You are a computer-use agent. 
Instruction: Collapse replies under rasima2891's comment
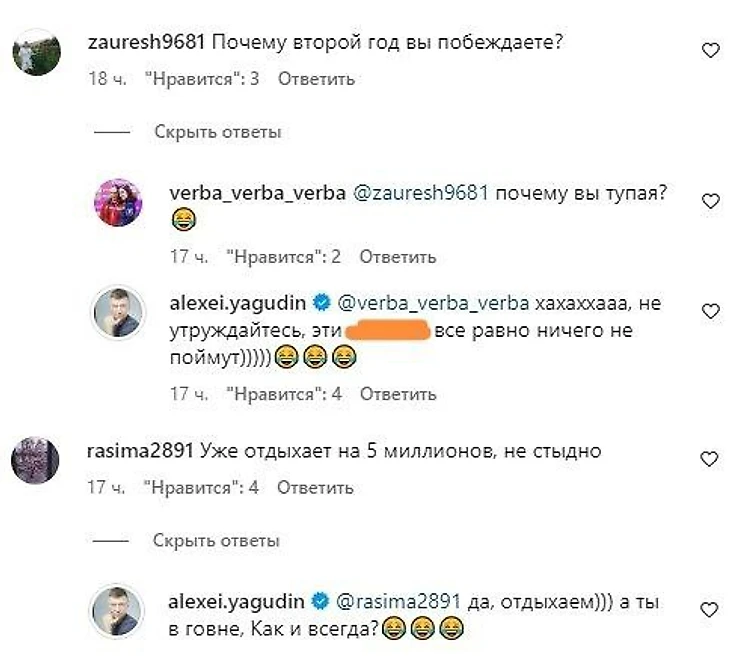click(216, 541)
